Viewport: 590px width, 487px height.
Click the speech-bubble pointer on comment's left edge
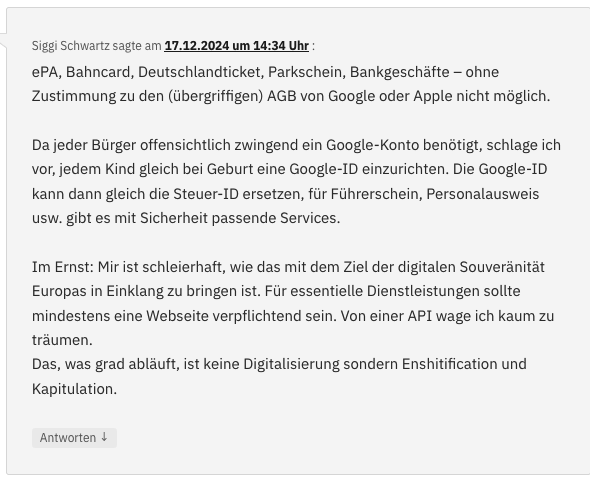pos(3,40)
